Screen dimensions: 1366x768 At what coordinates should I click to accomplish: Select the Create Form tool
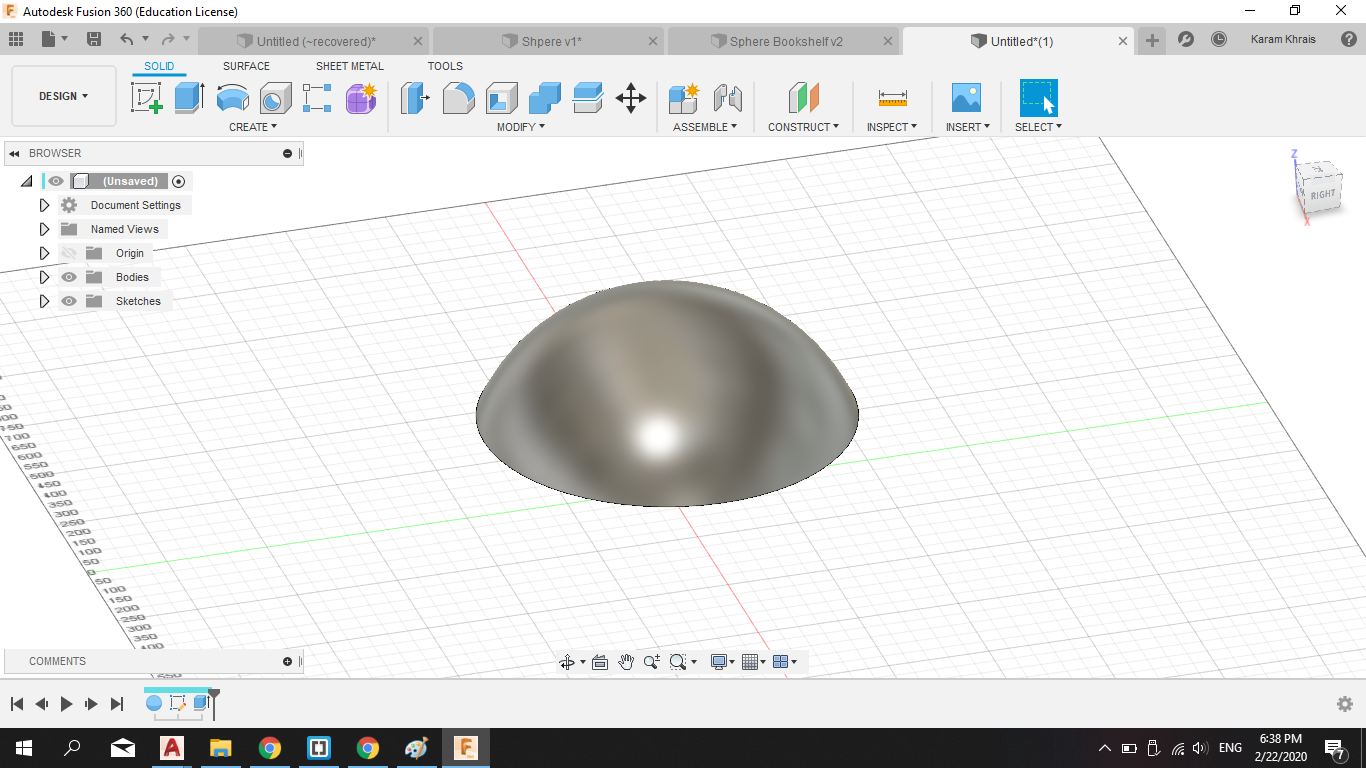click(x=361, y=98)
